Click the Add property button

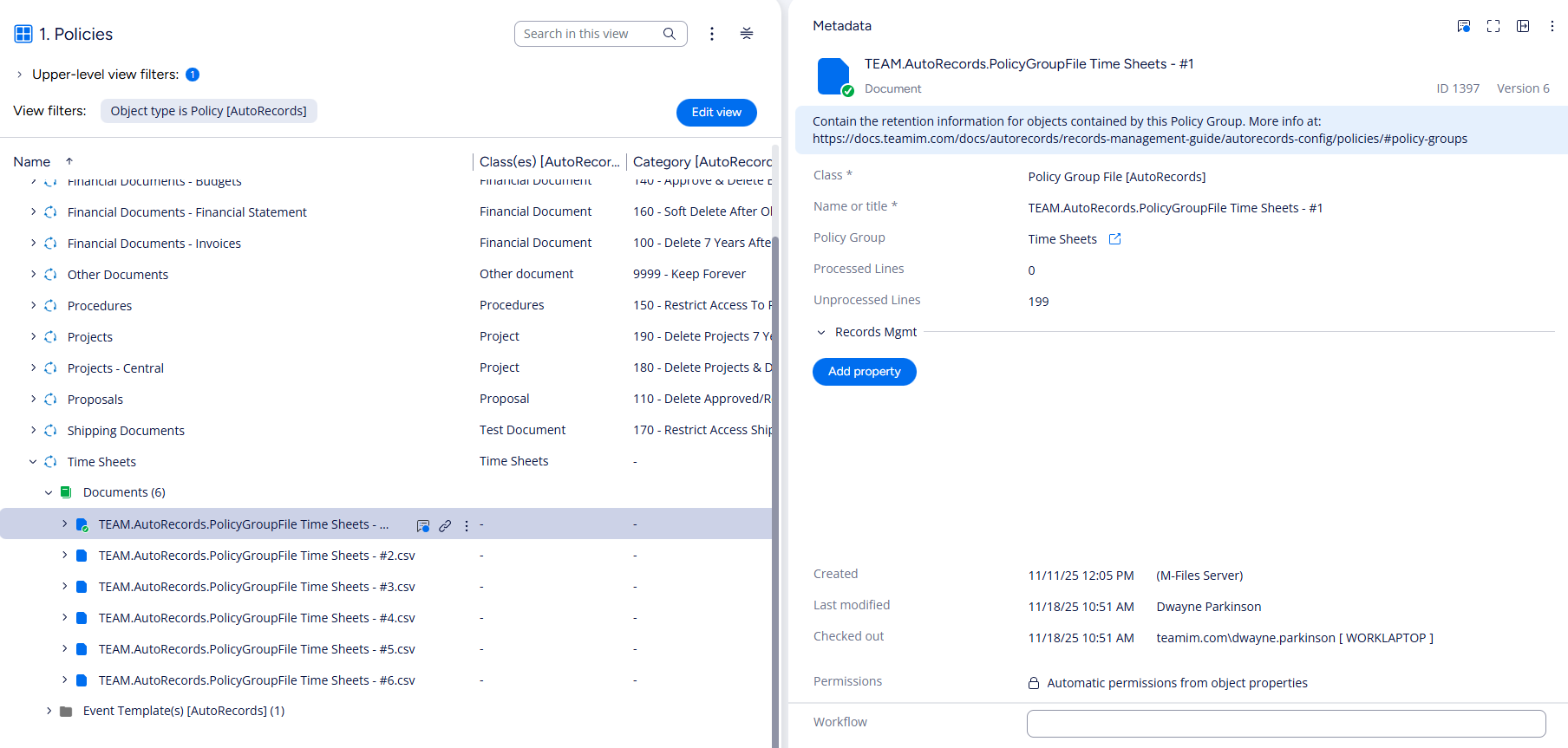864,372
